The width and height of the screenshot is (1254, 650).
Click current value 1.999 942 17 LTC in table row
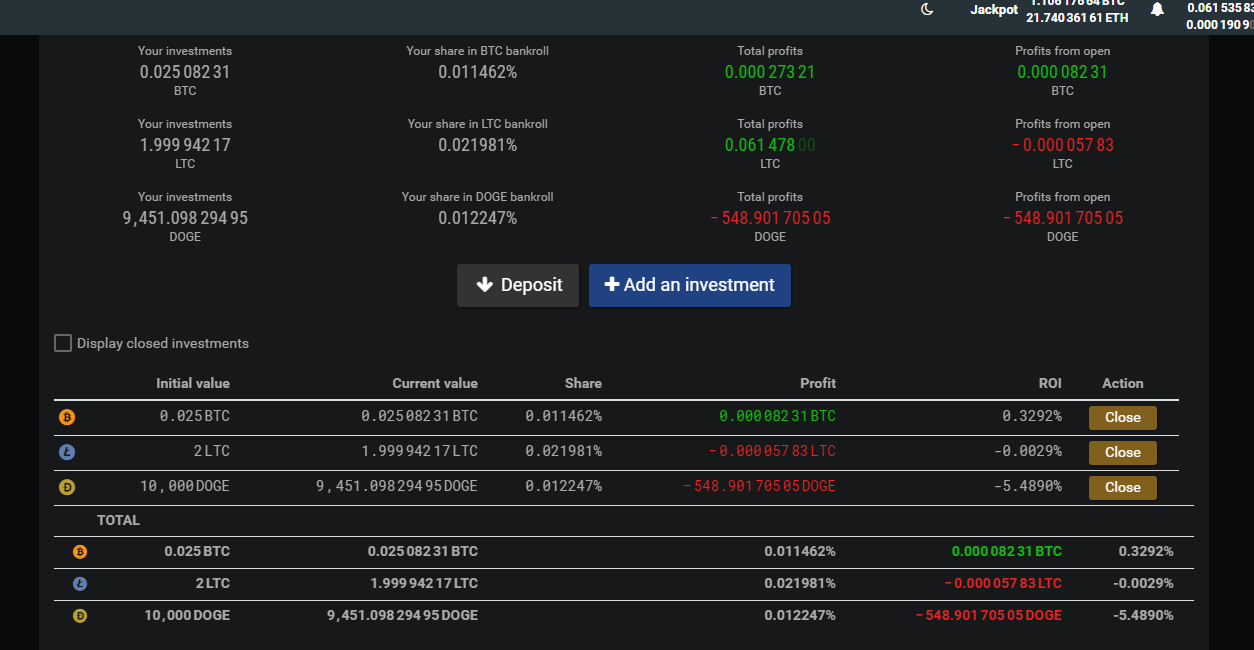(420, 451)
